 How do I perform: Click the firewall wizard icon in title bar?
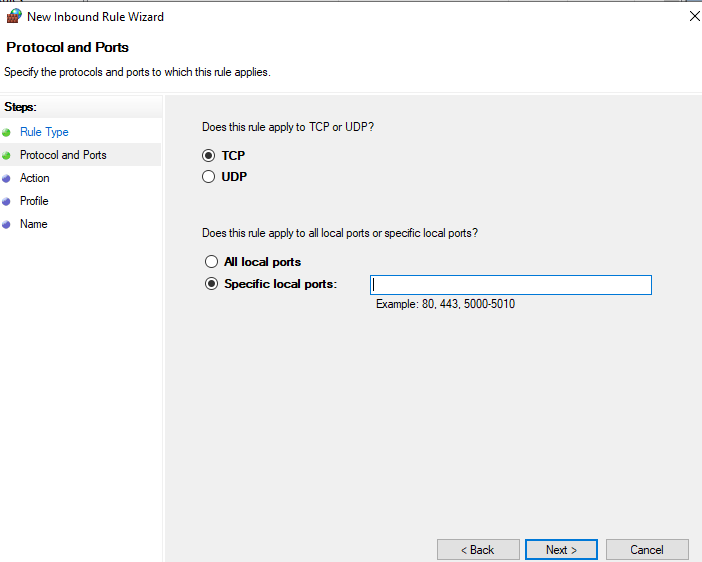point(14,16)
